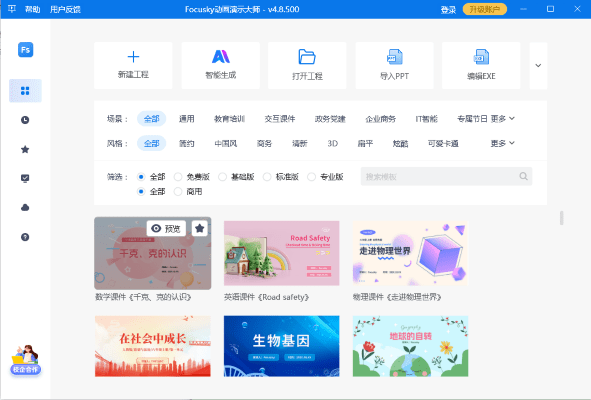Click the Fs Focusky logo icon
The height and width of the screenshot is (400, 591).
click(x=25, y=49)
